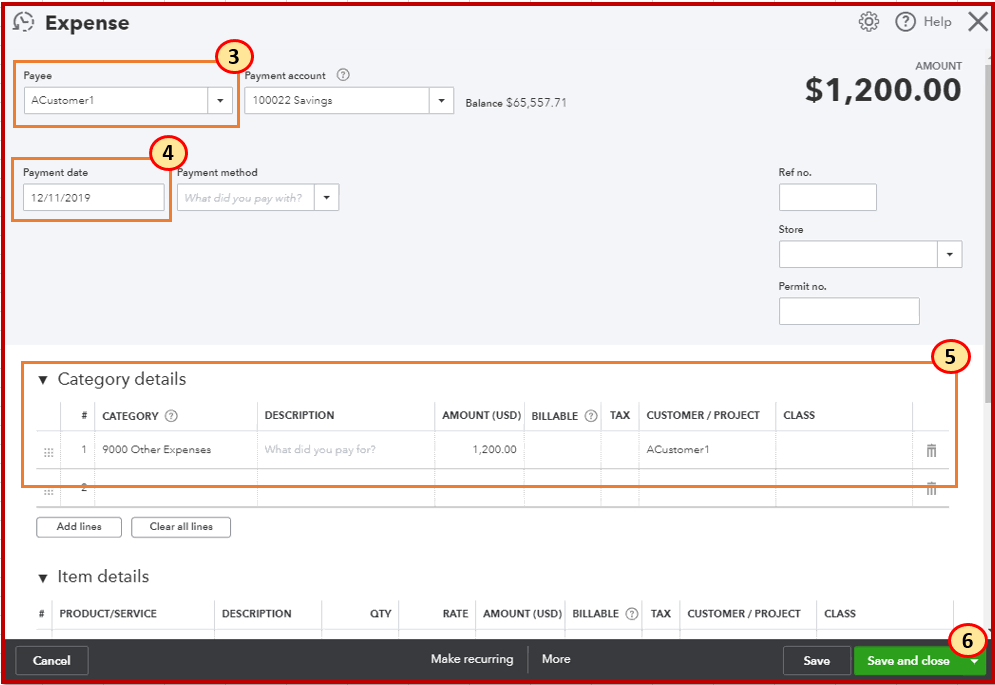Viewport: 995px width, 685px height.
Task: Click the 9000 Other Expenses category cell
Action: pyautogui.click(x=176, y=449)
